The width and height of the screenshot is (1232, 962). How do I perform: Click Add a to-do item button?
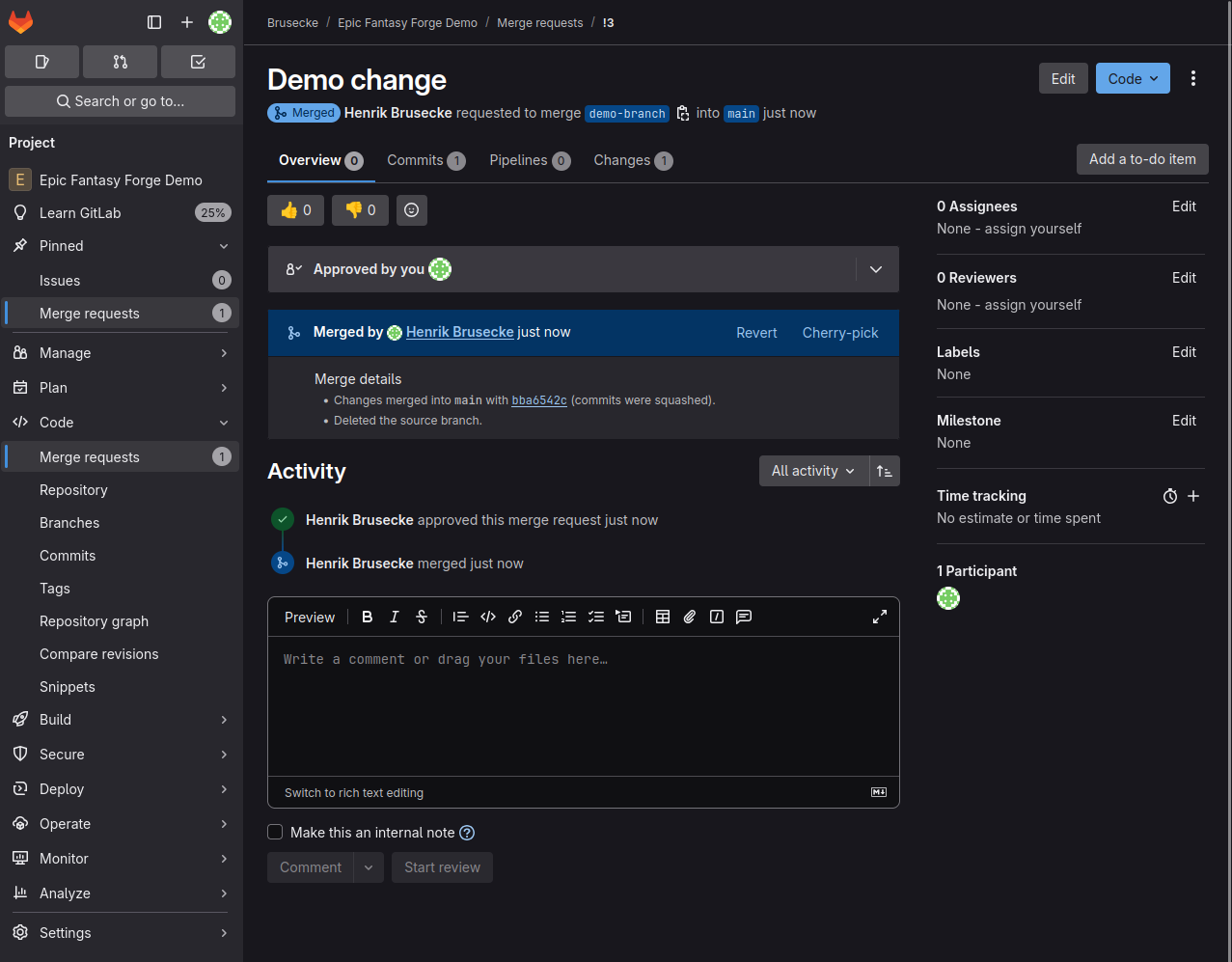[x=1142, y=159]
